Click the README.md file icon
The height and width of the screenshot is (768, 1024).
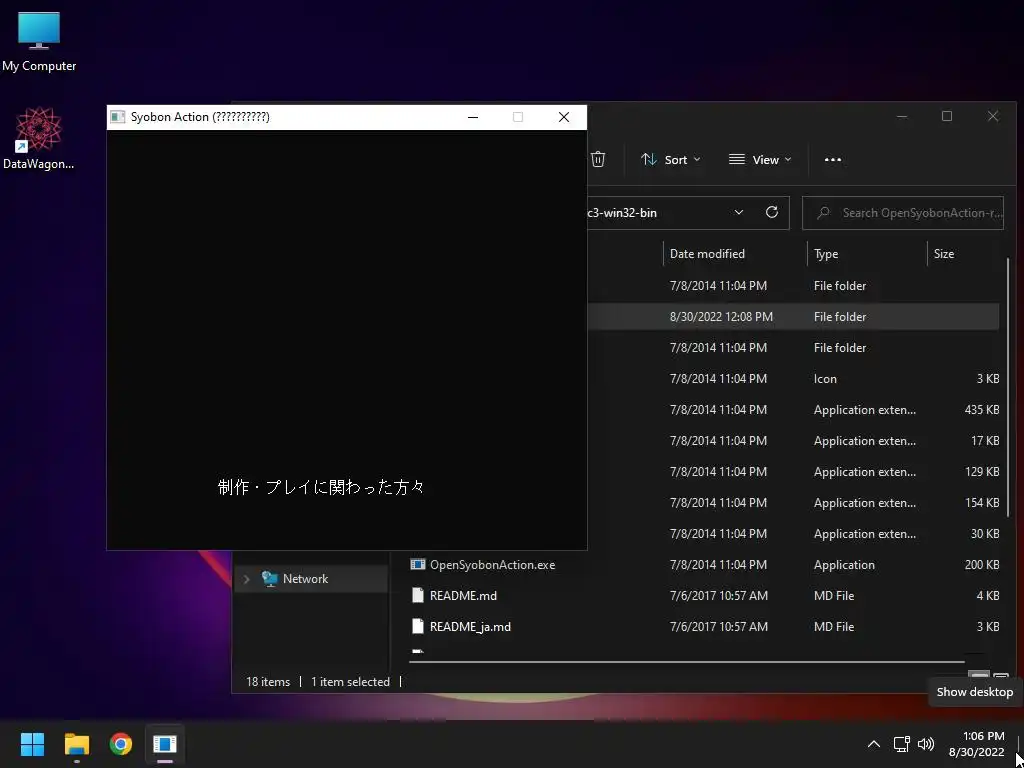point(418,596)
